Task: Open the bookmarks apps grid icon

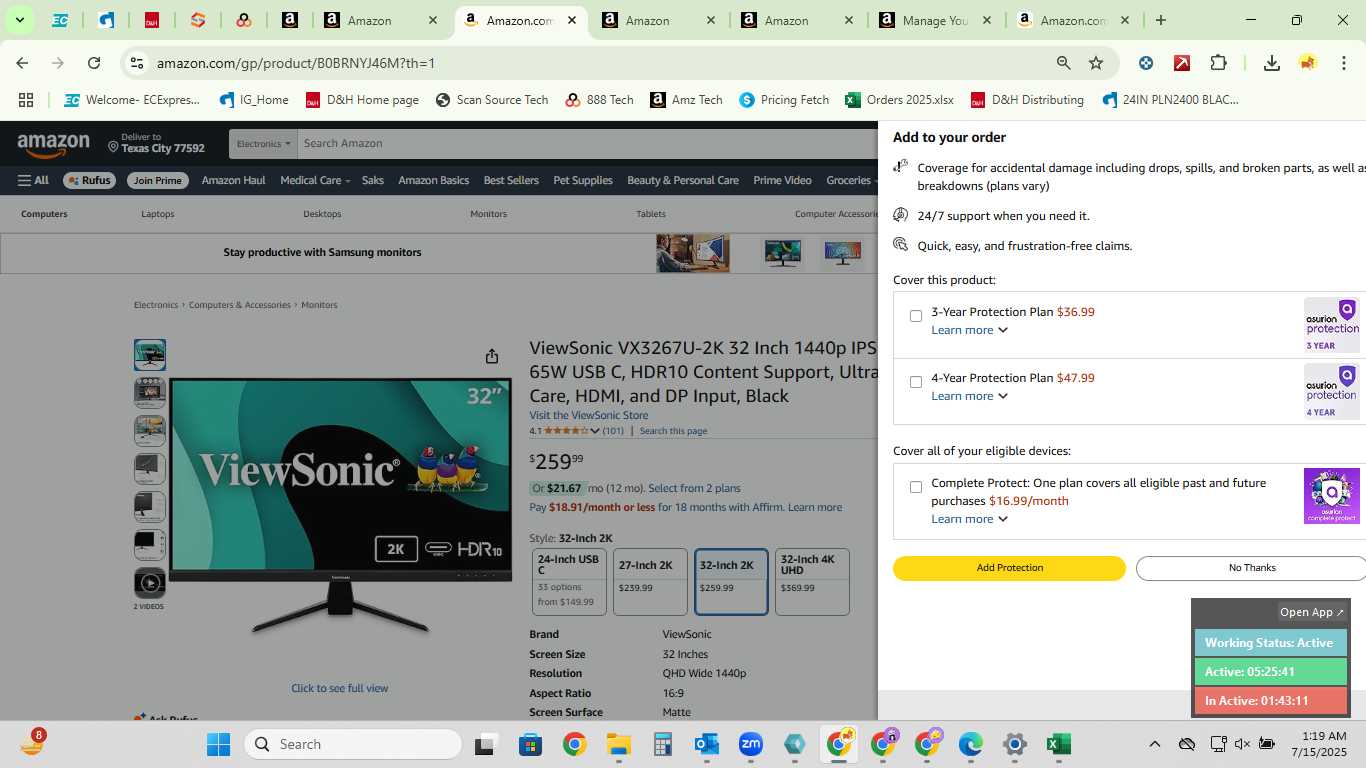Action: point(26,100)
